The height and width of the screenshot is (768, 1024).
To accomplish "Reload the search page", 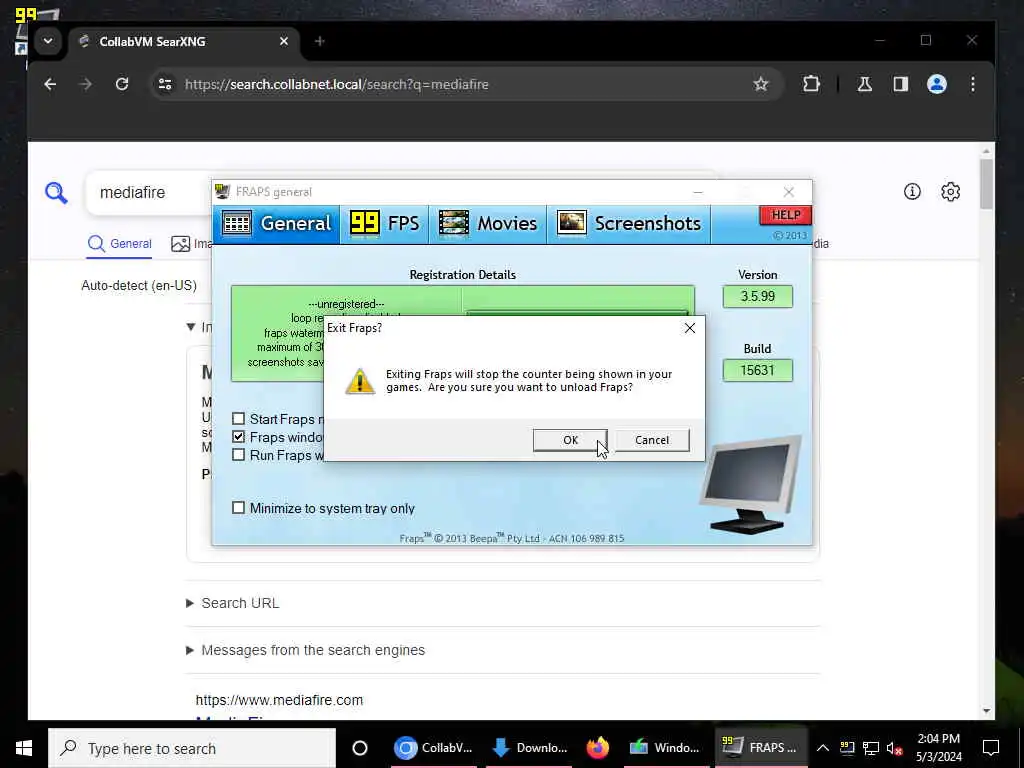I will [121, 84].
